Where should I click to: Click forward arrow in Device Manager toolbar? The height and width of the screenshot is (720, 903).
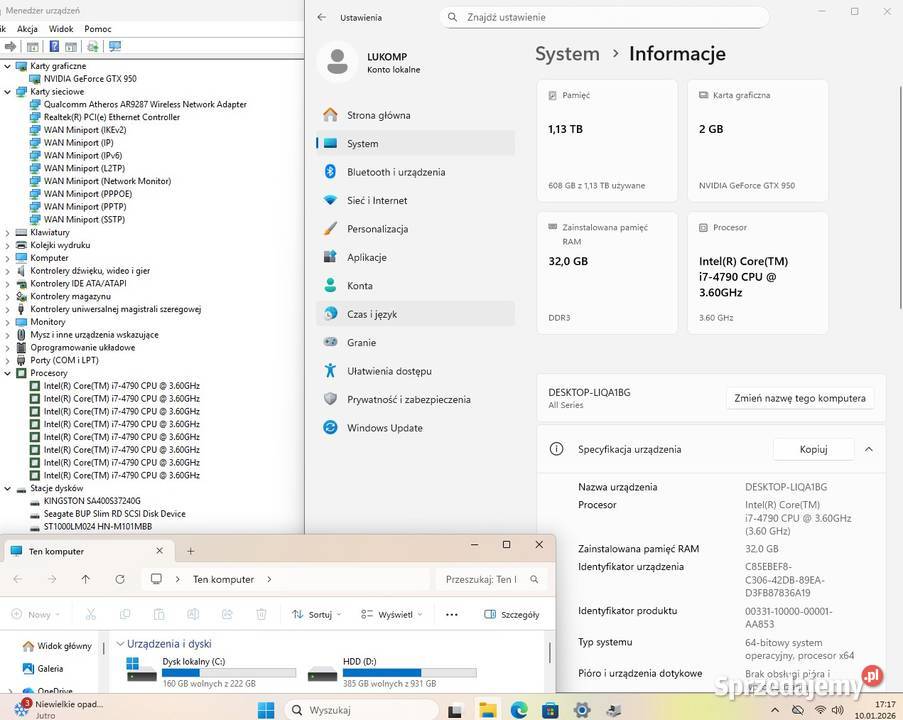click(10, 47)
